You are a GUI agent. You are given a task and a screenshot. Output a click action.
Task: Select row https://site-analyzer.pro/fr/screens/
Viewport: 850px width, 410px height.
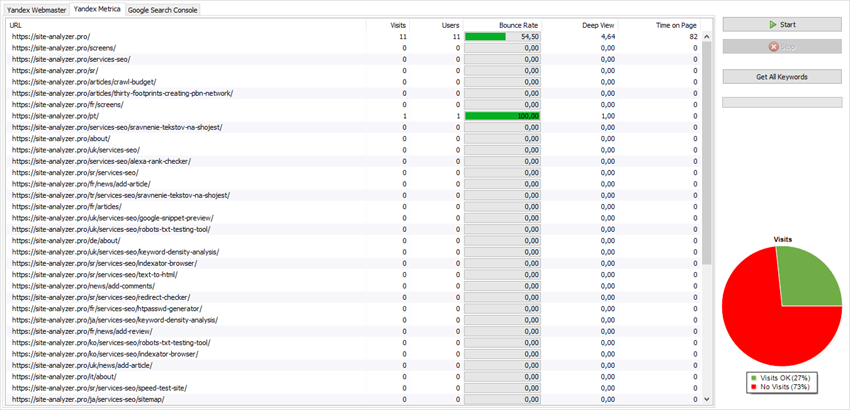click(355, 105)
